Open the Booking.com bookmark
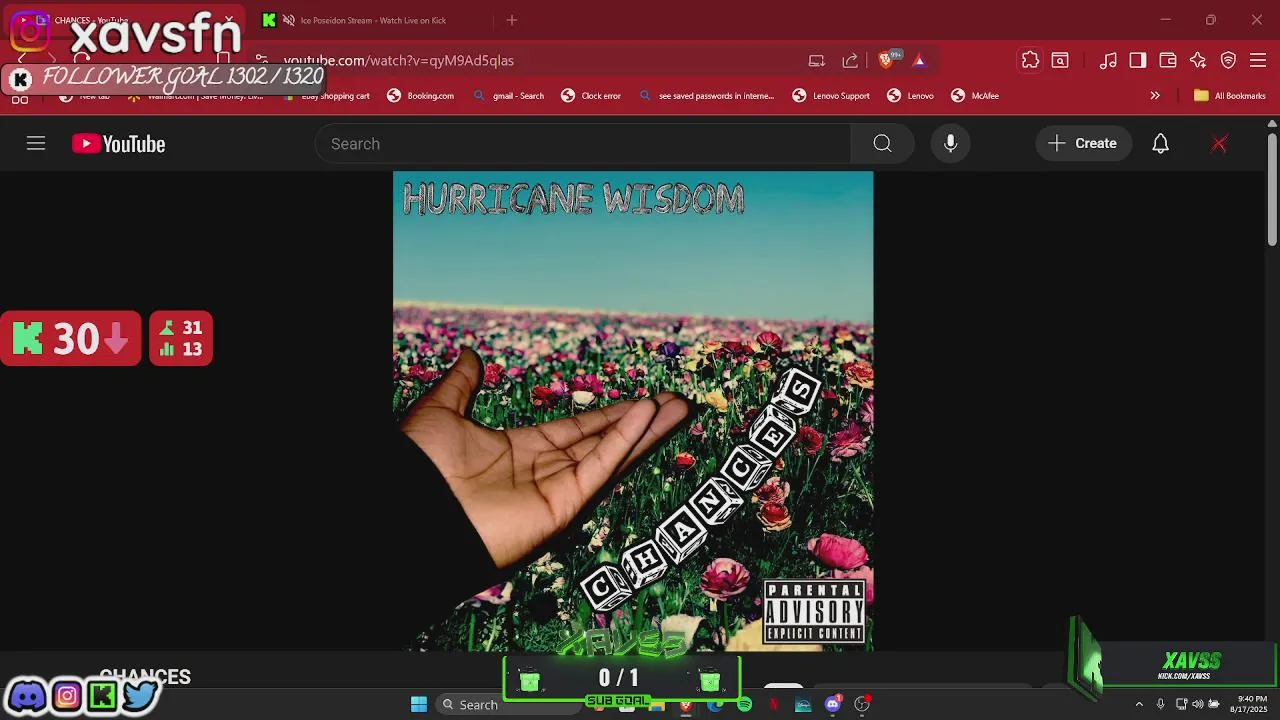This screenshot has width=1280, height=720. (421, 96)
